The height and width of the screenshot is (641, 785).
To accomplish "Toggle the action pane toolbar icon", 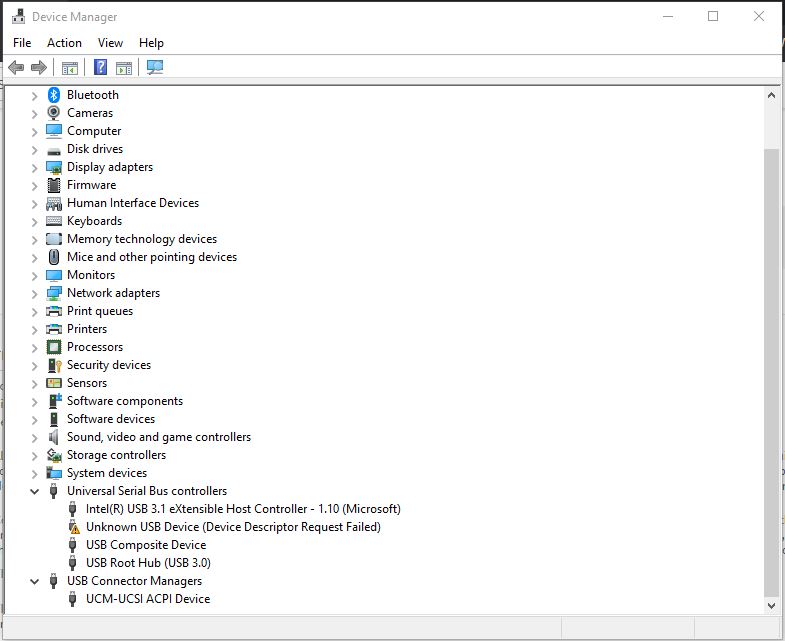I will [124, 67].
